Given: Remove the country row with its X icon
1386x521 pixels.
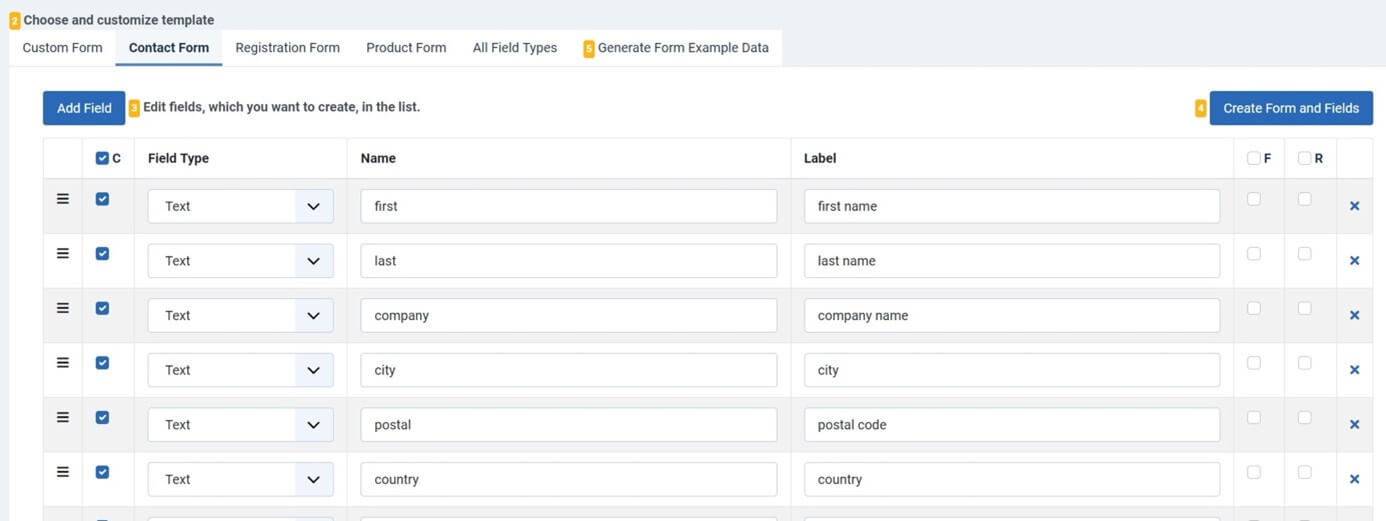Looking at the screenshot, I should click(x=1354, y=479).
